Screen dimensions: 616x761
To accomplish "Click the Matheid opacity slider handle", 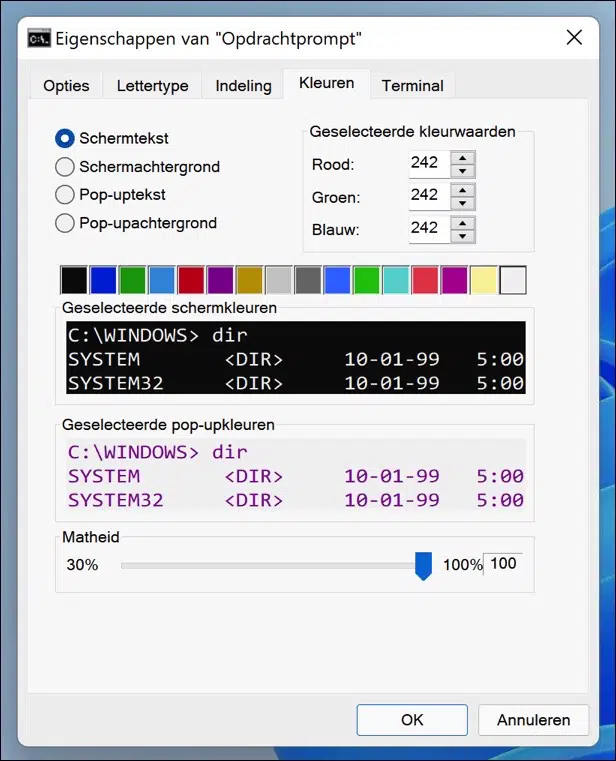I will (423, 566).
